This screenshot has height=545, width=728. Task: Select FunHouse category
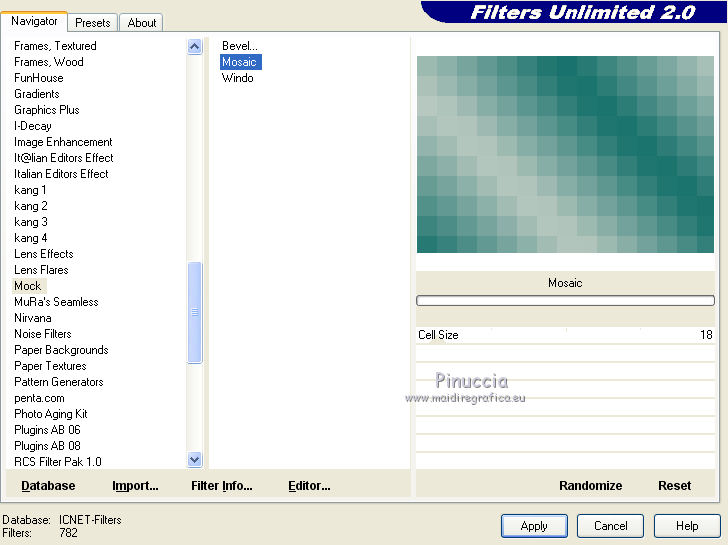tap(39, 78)
